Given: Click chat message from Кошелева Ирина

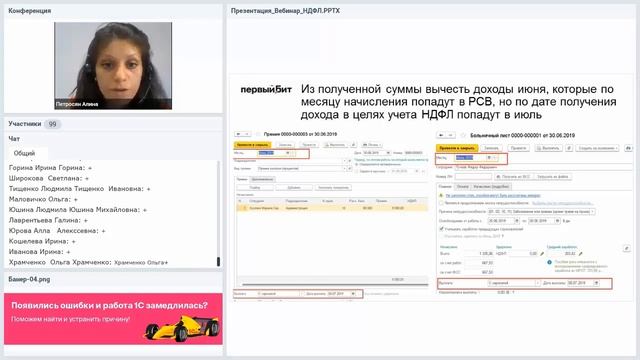Looking at the screenshot, I should (x=42, y=241).
